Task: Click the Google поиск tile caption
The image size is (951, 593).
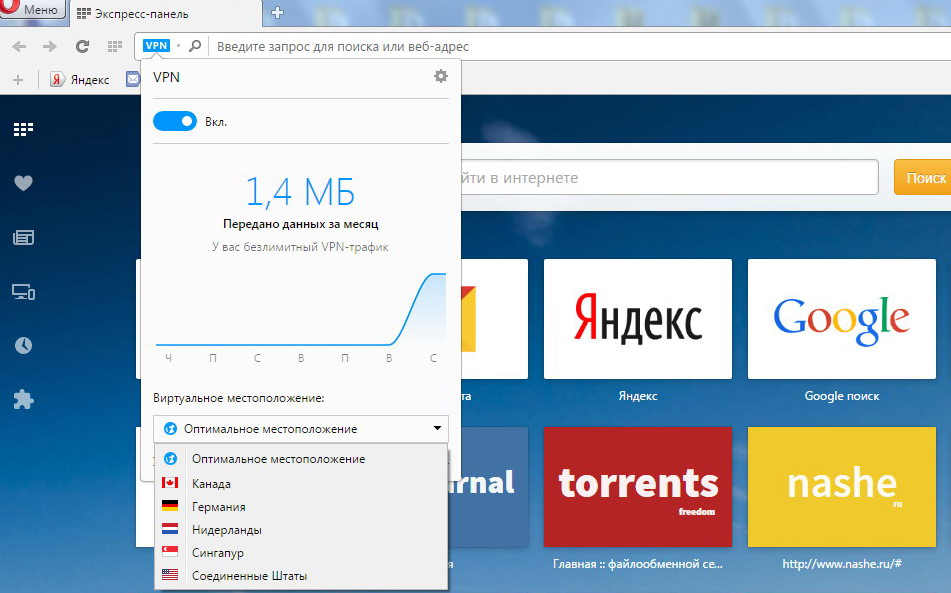Action: [x=842, y=396]
